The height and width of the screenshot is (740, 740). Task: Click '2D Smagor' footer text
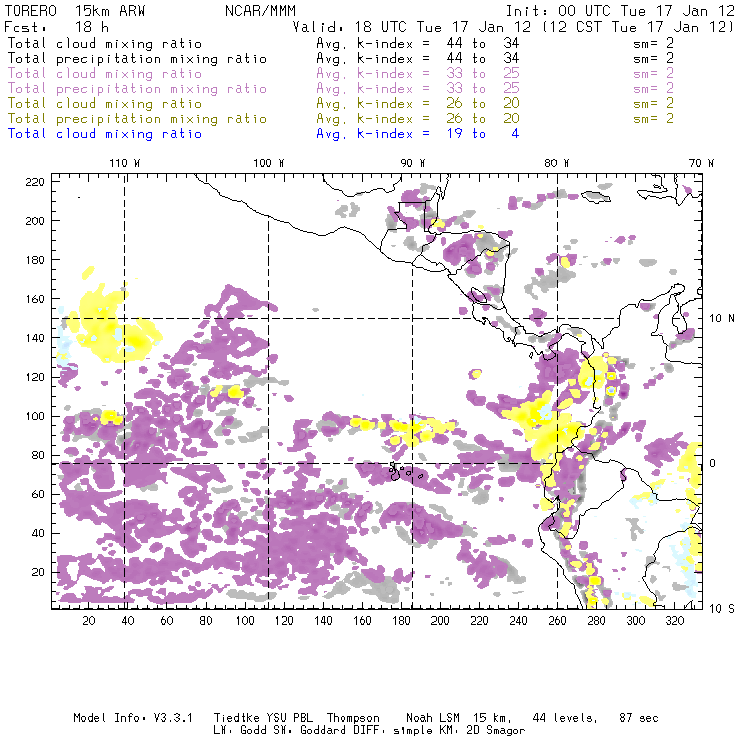coord(496,731)
